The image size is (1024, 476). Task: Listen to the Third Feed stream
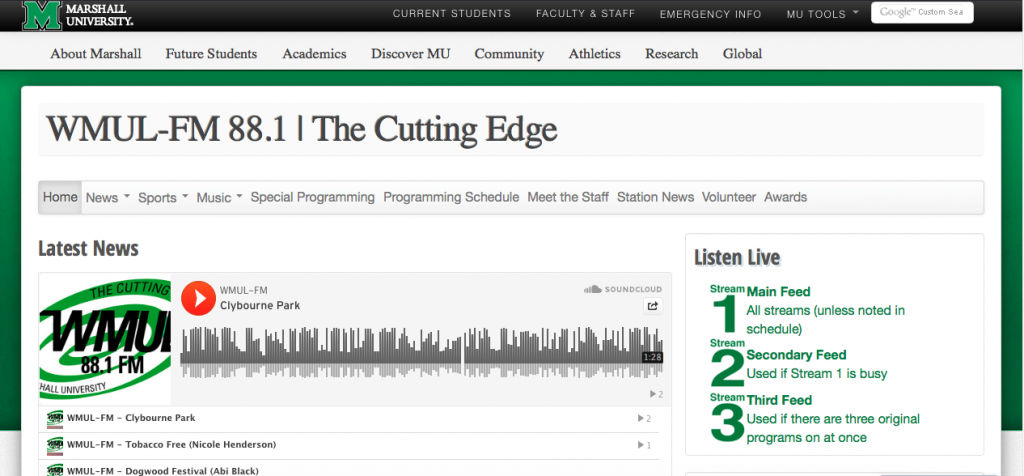(779, 400)
